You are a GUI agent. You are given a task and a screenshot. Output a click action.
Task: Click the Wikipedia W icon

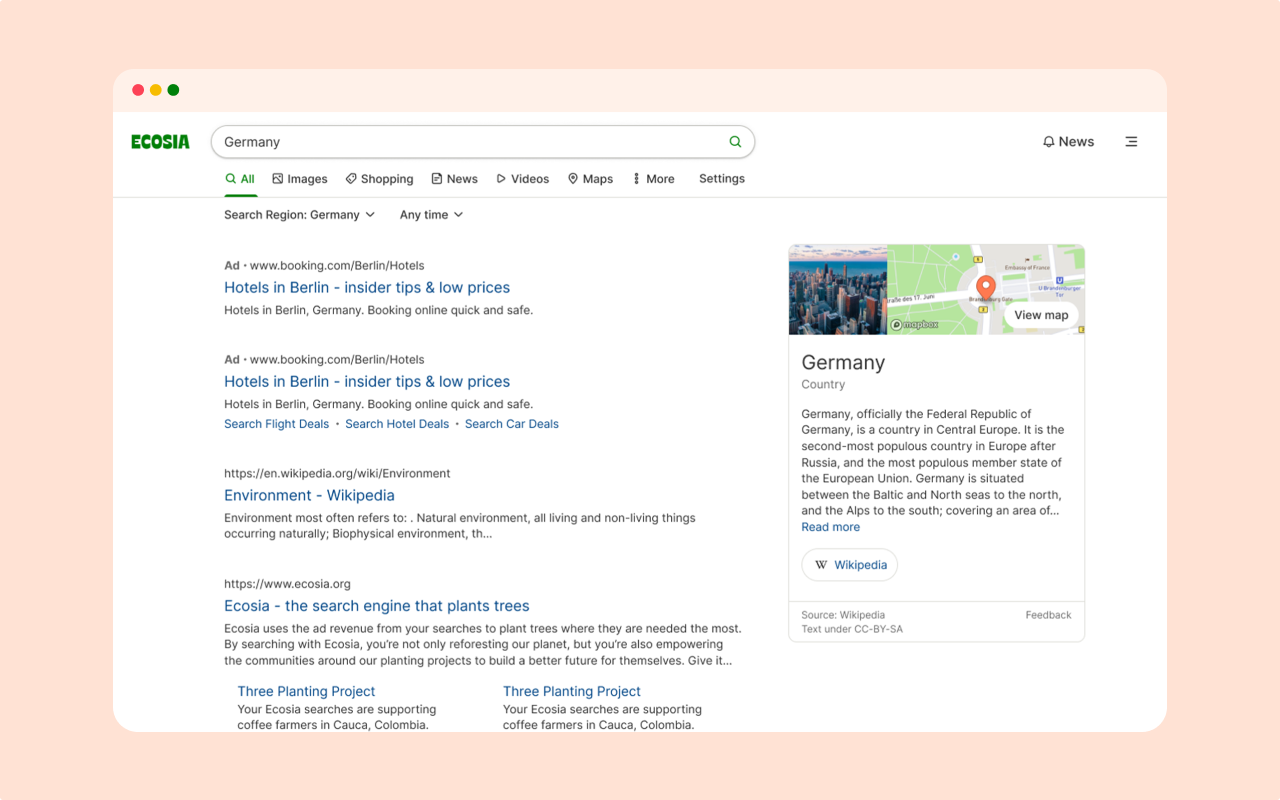pos(821,565)
